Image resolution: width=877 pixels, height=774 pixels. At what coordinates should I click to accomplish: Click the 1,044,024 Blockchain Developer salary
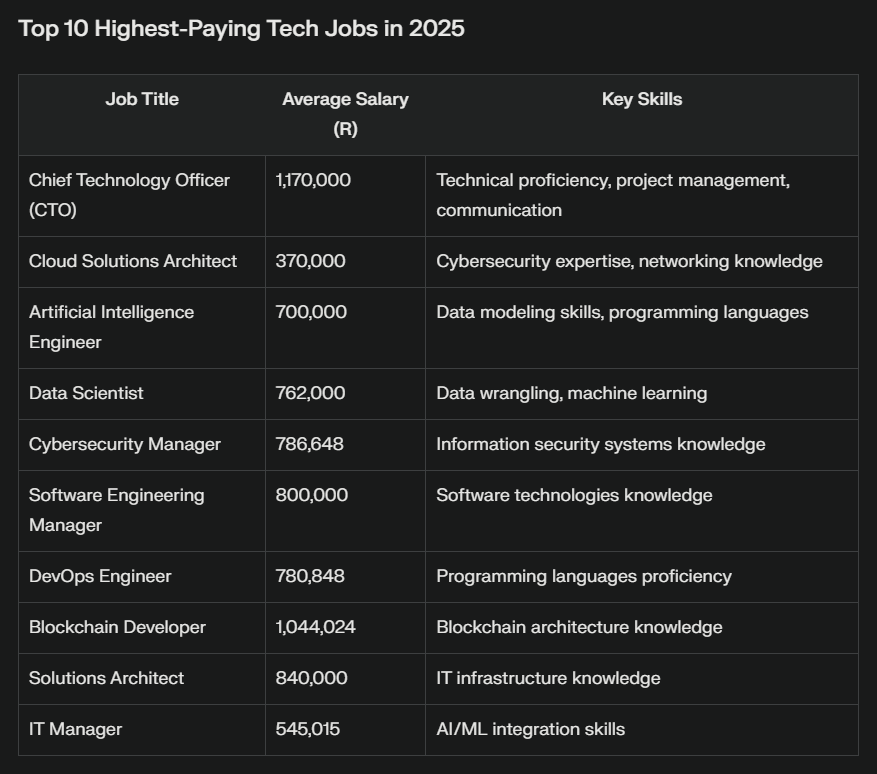[x=315, y=627]
